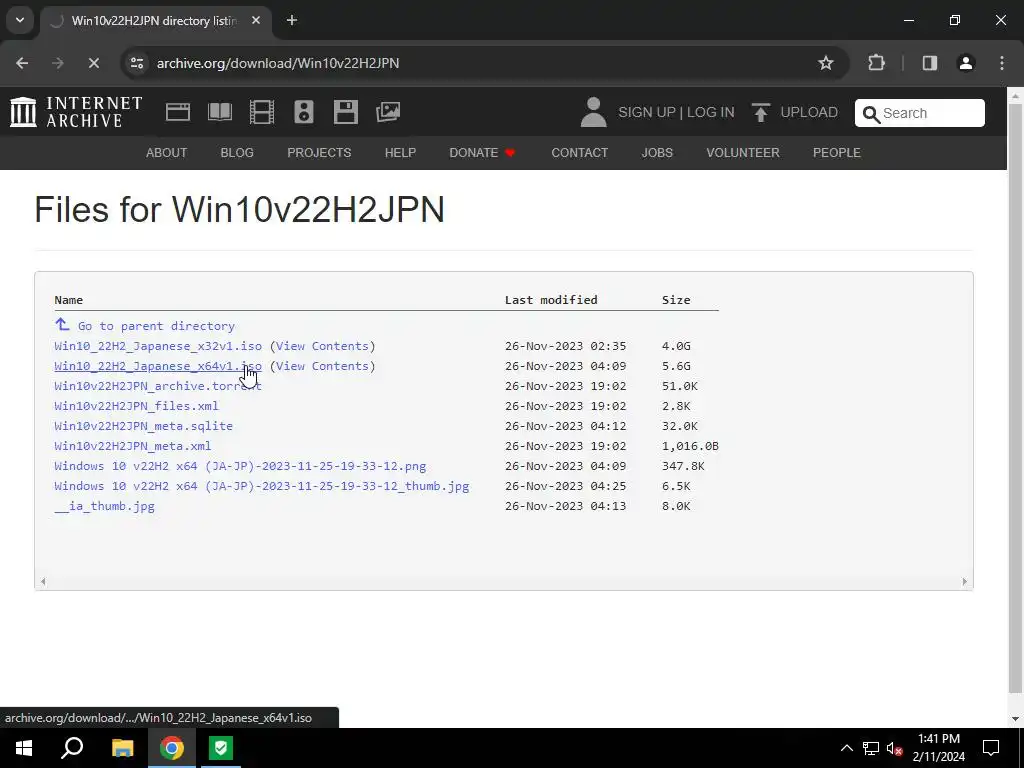The image size is (1024, 768).
Task: Click the SIGN UP link
Action: pos(647,112)
